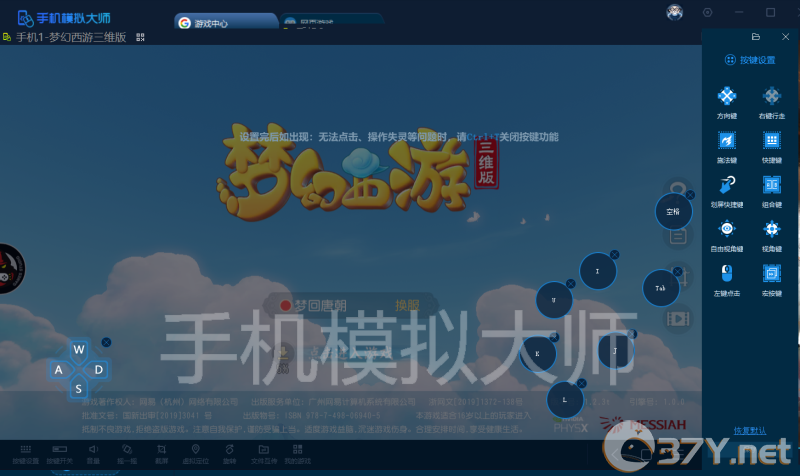This screenshot has height=476, width=800.
Task: Click the D key on direction pad
Action: pos(98,369)
